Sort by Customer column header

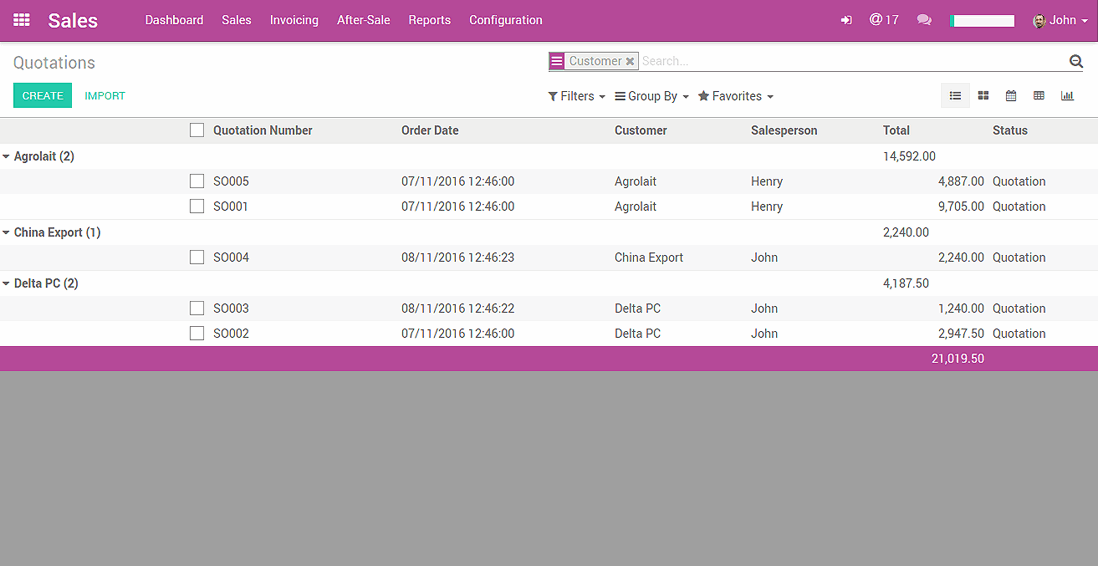641,130
